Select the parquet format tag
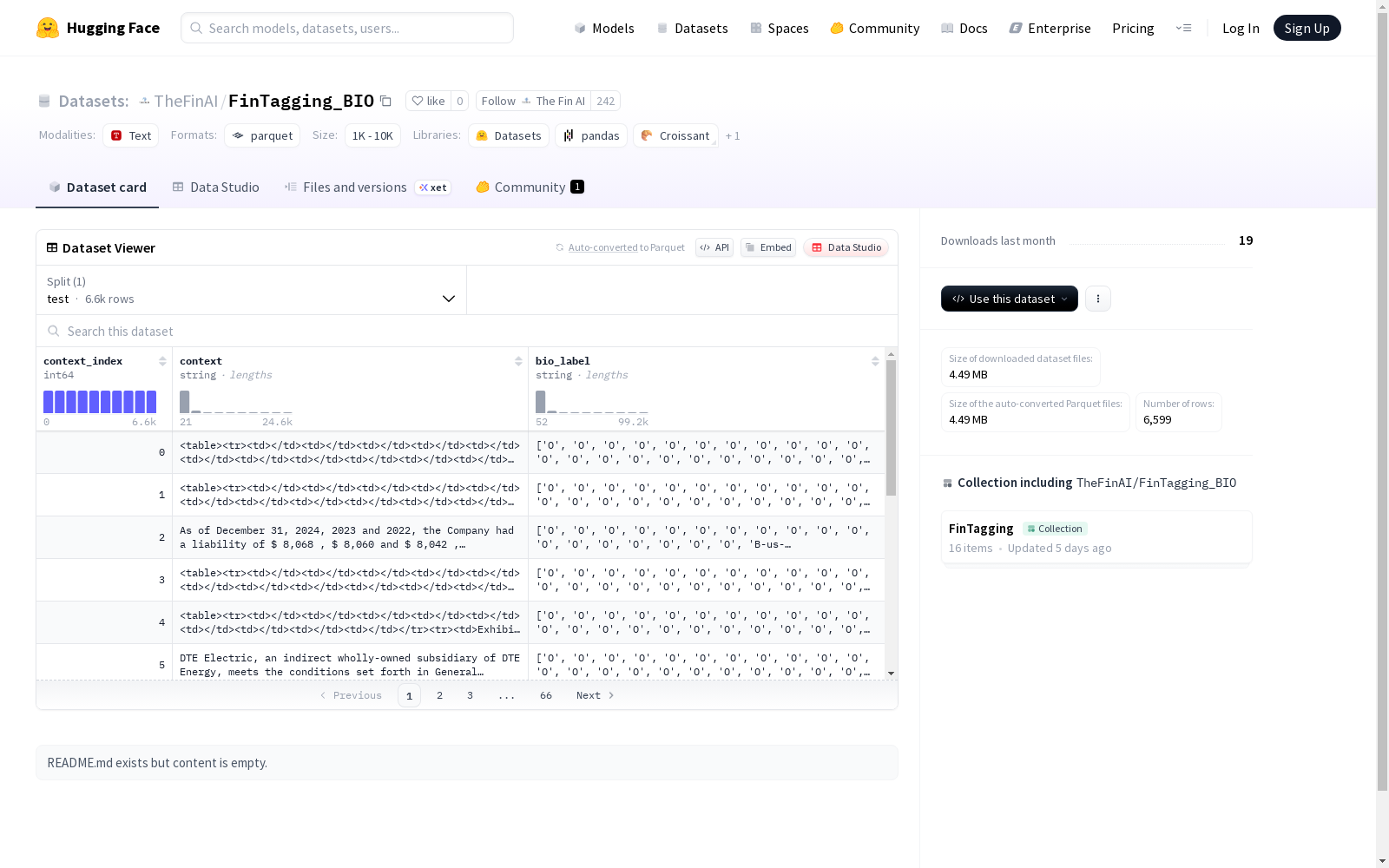Viewport: 1389px width, 868px height. coord(262,135)
